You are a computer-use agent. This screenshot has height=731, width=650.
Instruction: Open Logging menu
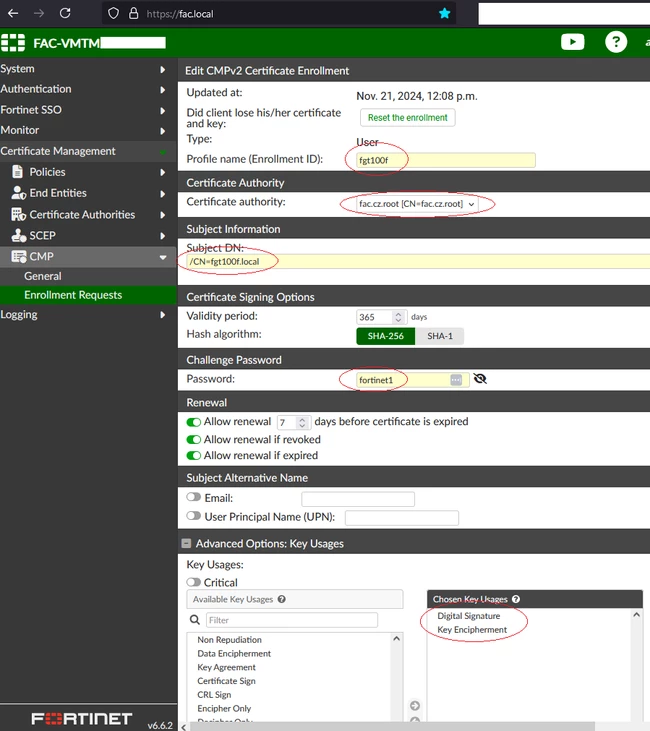coord(19,315)
